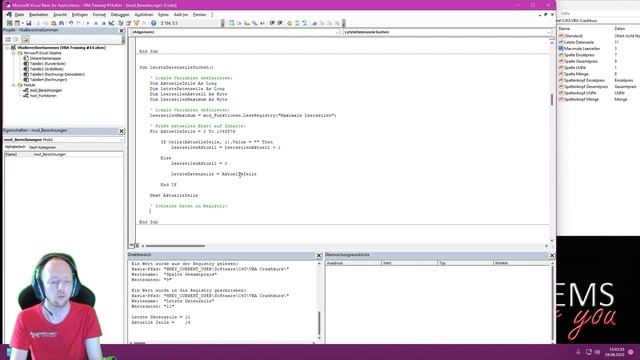Close the Überwachungsausdrücke watch pane
640x360 pixels.
(552, 255)
